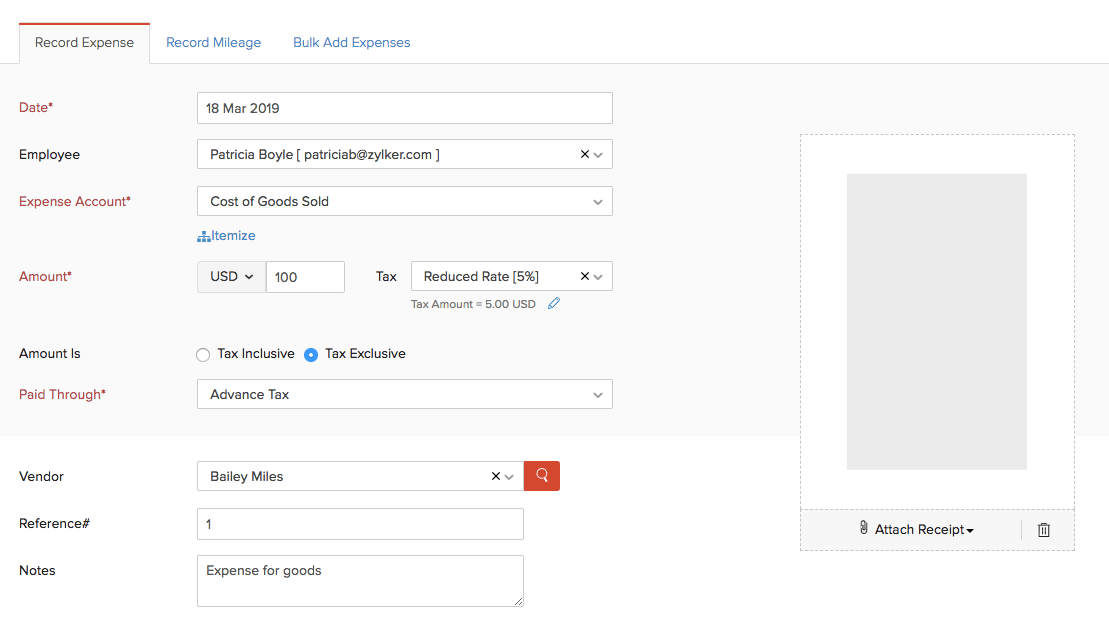The height and width of the screenshot is (623, 1109).
Task: Click the Date input field
Action: 404,108
